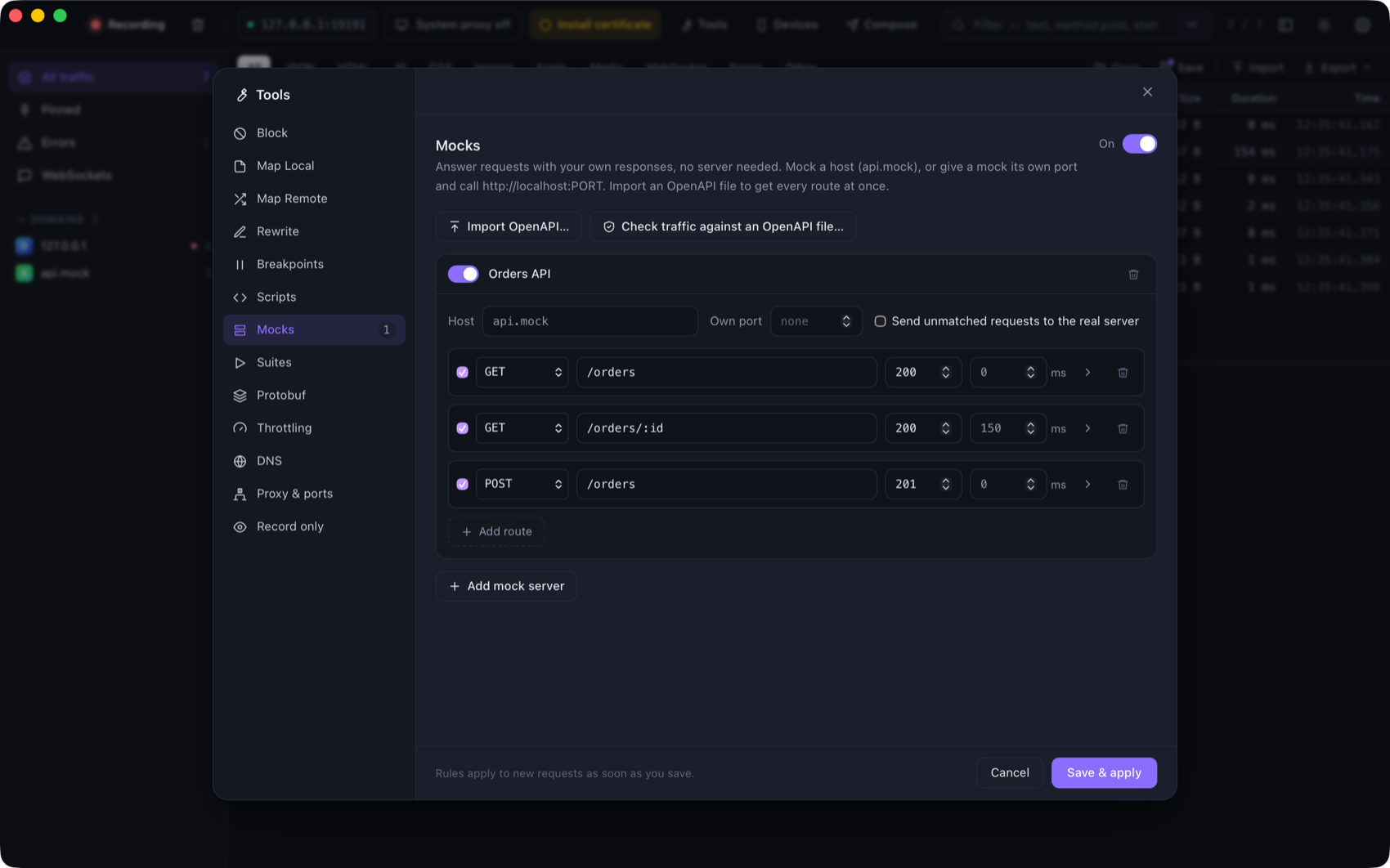Uncheck the GET /orders route checkbox
The height and width of the screenshot is (868, 1390).
[462, 372]
